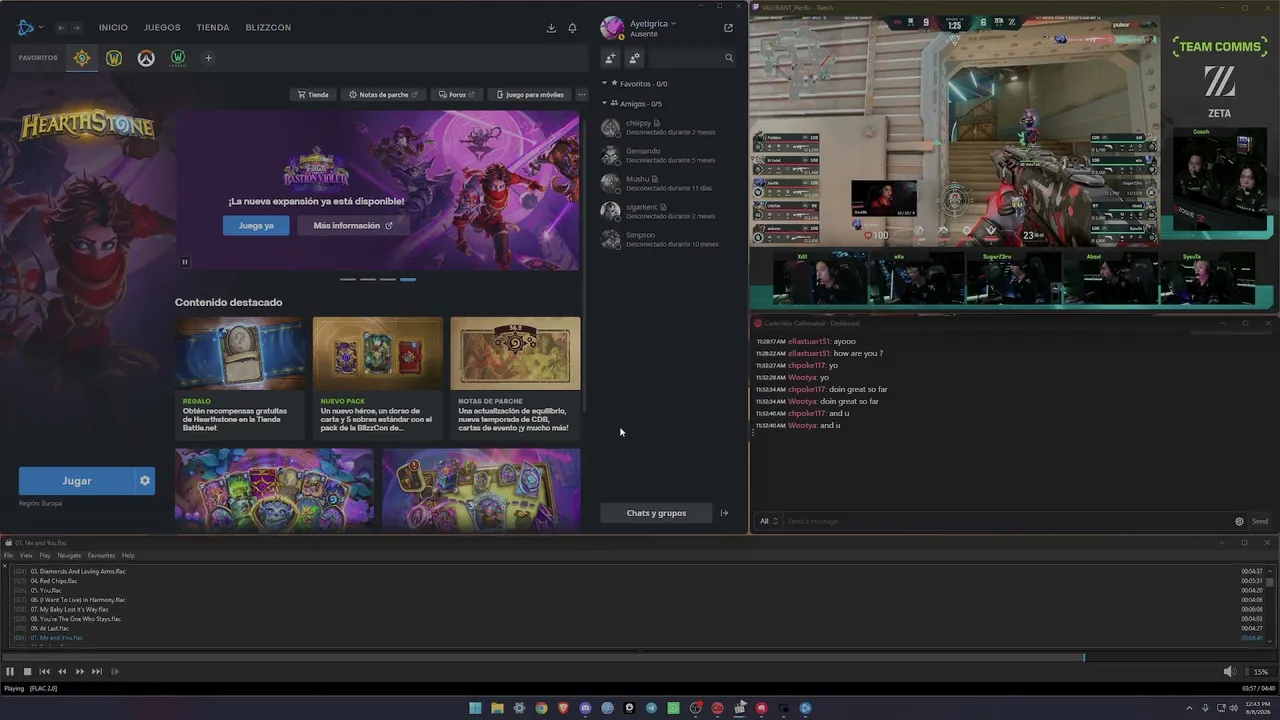The image size is (1280, 720).
Task: Open the BLIZZCON tab in Battle.net
Action: (x=268, y=27)
